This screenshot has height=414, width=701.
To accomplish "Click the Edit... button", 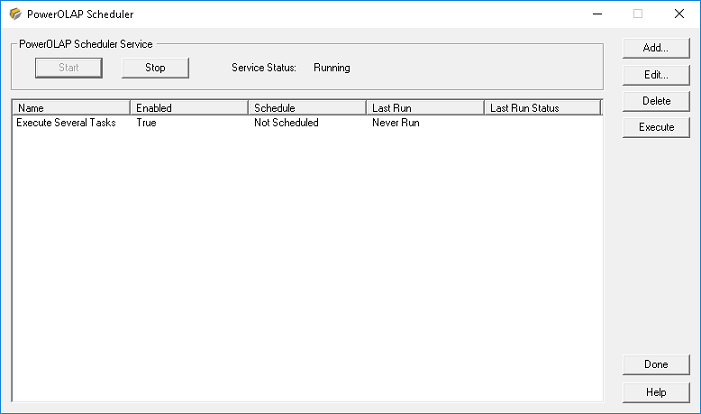I will tap(655, 75).
